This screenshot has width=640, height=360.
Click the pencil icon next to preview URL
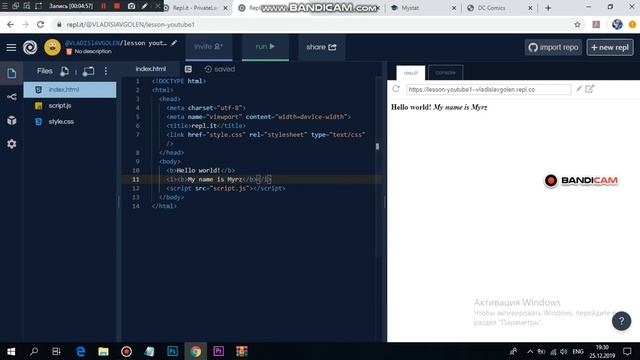click(579, 89)
